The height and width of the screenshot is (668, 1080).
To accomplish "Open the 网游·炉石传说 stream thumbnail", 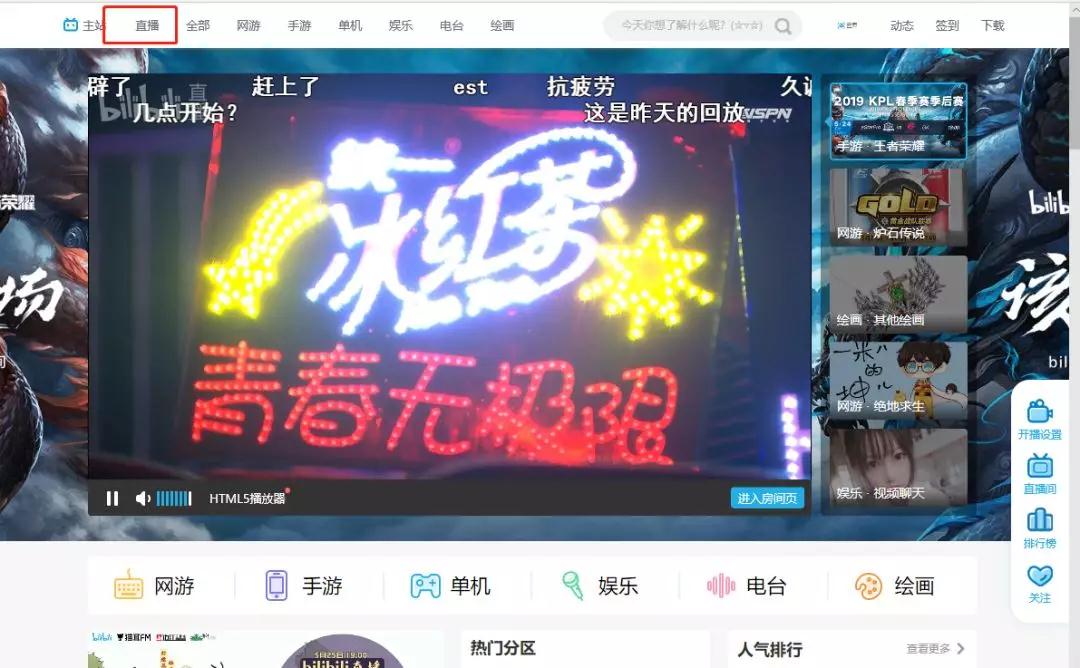I will (x=898, y=207).
